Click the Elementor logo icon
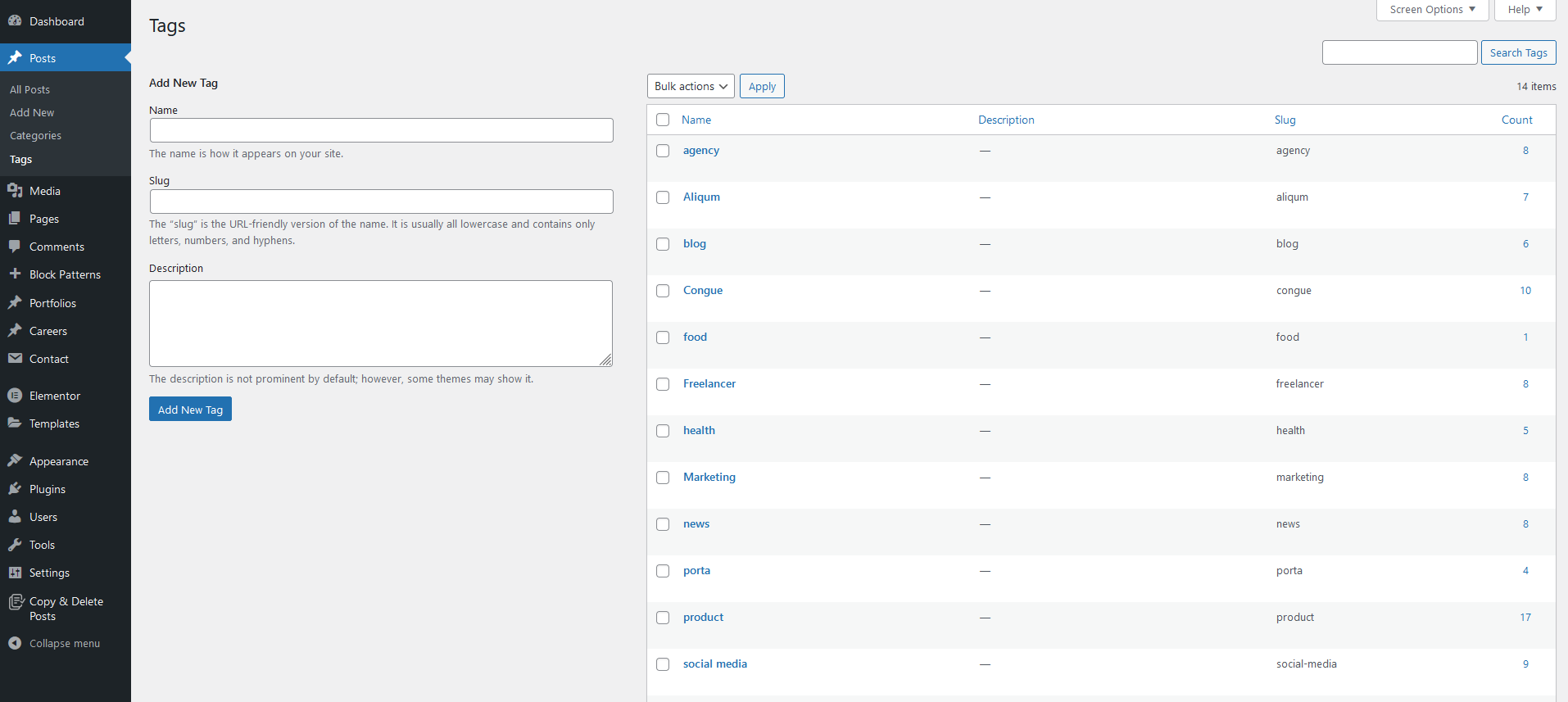The height and width of the screenshot is (702, 1568). tap(15, 396)
